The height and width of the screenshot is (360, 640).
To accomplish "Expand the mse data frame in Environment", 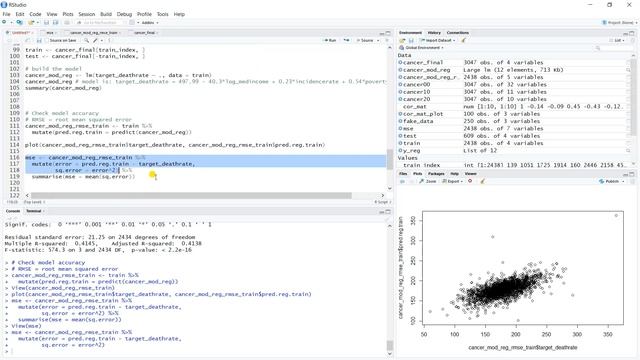I will [400, 129].
